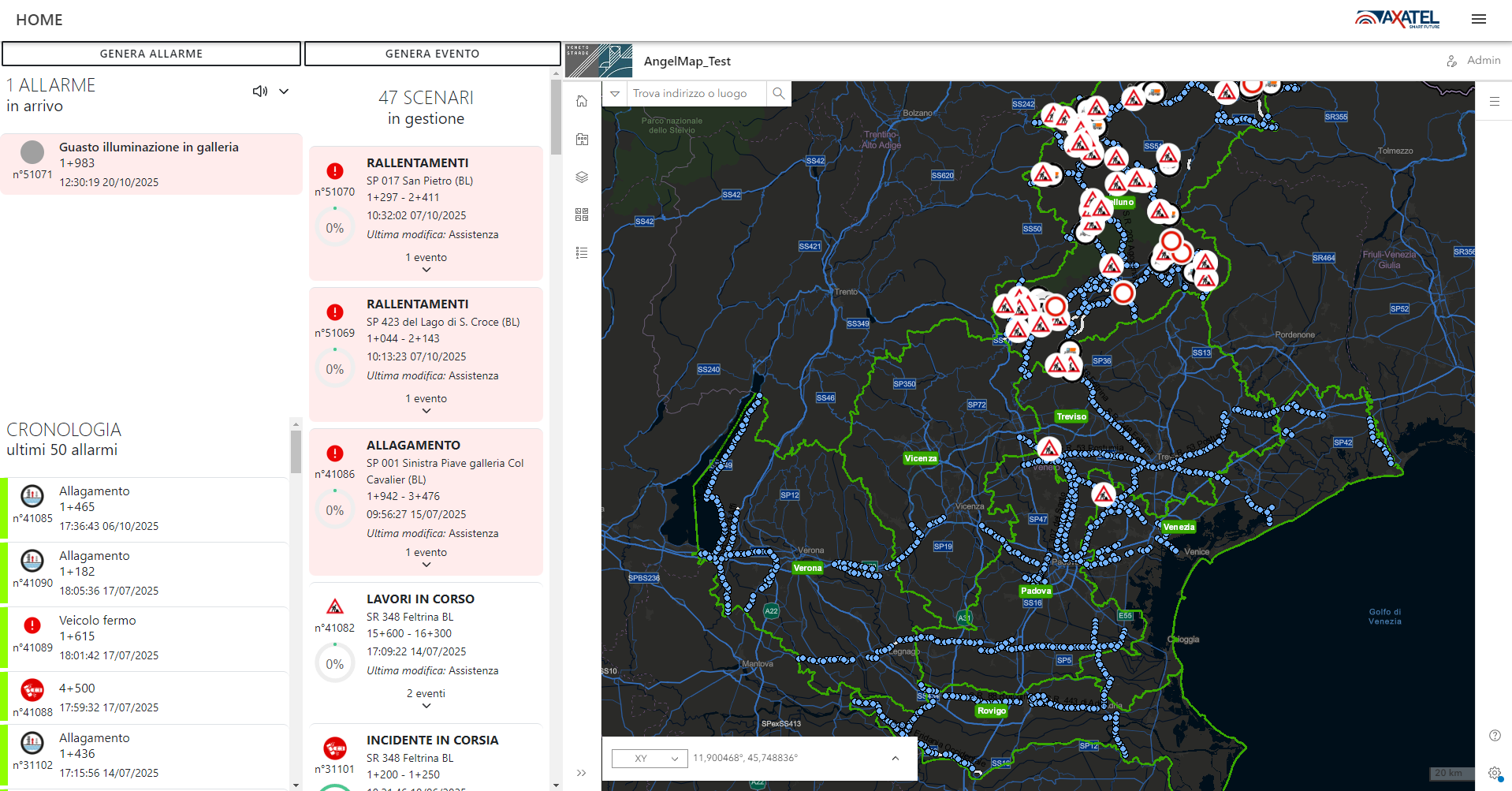Image resolution: width=1512 pixels, height=791 pixels.
Task: Expand the chevron next to the alarm sound icon
Action: (284, 91)
